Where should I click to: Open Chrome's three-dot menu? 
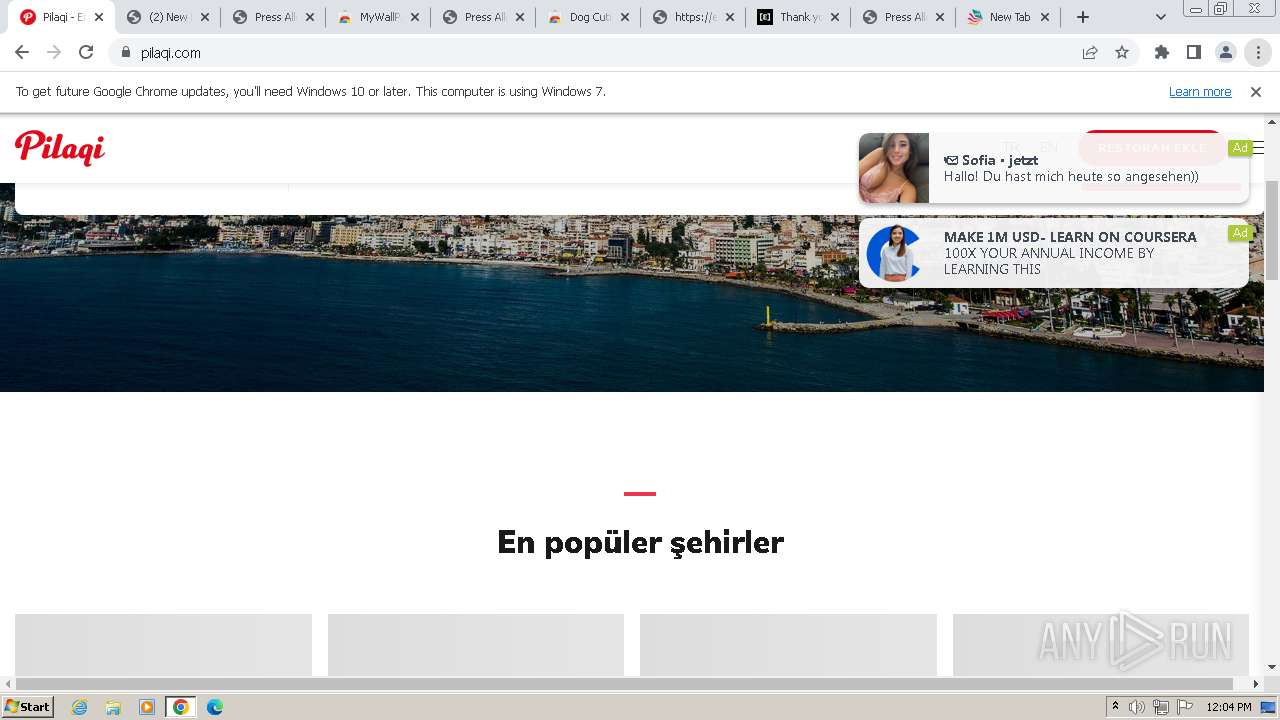pos(1258,53)
